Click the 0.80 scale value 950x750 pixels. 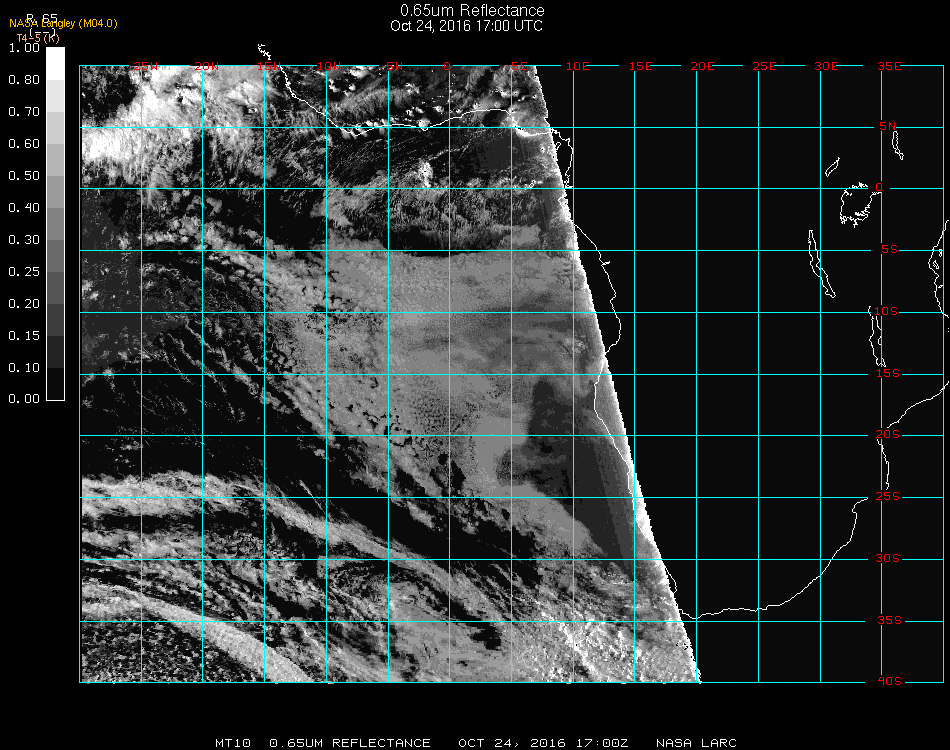24,80
